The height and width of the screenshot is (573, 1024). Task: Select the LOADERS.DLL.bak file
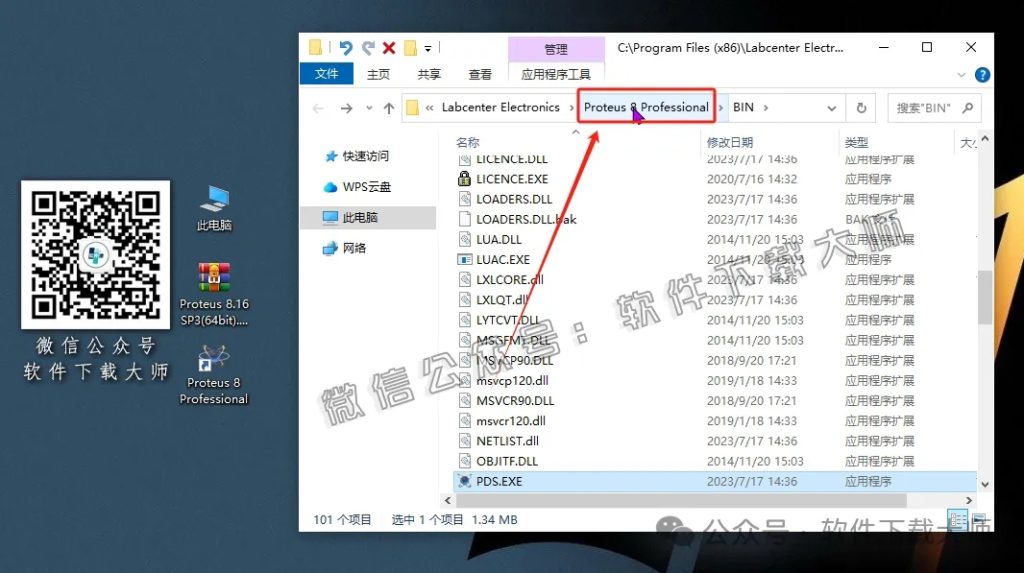tap(526, 220)
